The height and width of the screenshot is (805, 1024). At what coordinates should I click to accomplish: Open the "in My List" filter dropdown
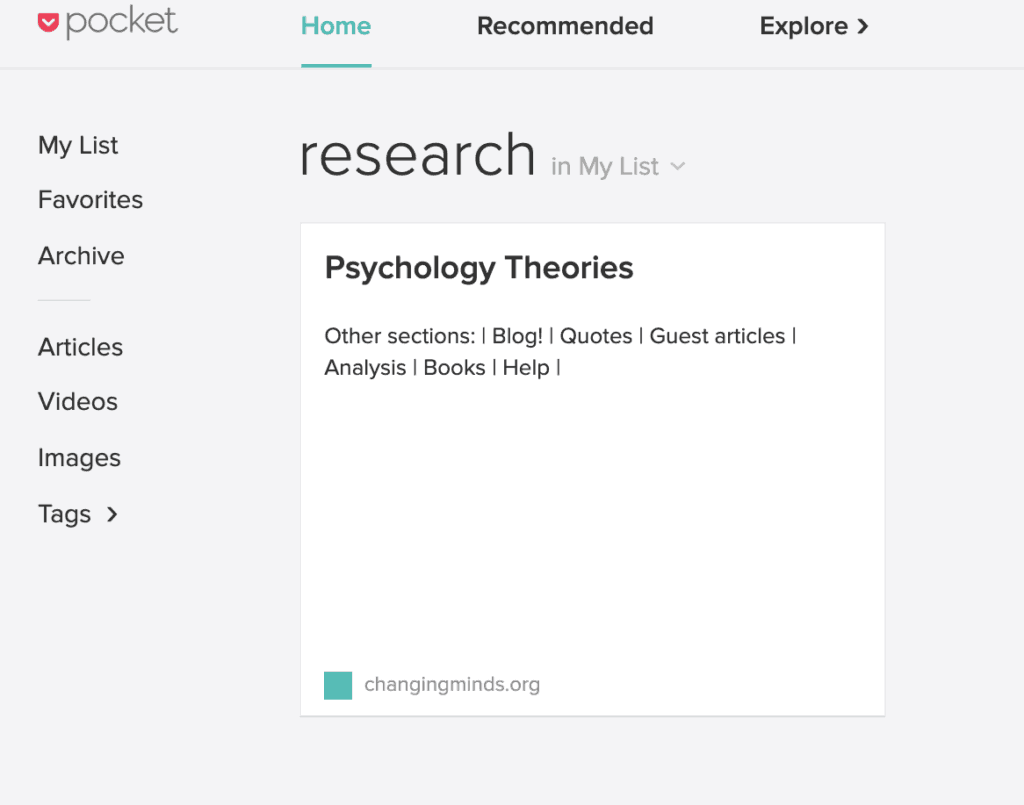pos(617,166)
